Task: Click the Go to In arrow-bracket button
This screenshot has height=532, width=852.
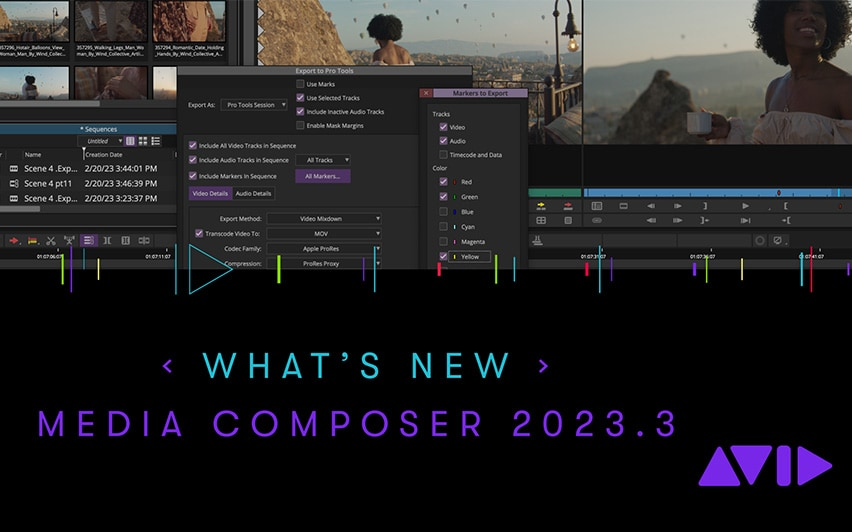Action: pos(786,220)
